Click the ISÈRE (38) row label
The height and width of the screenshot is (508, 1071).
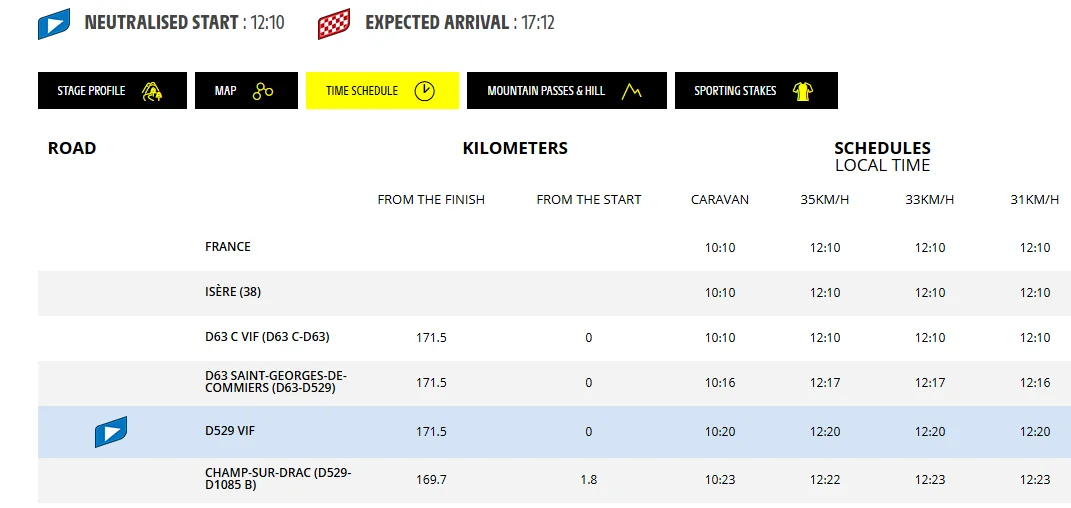click(x=233, y=292)
